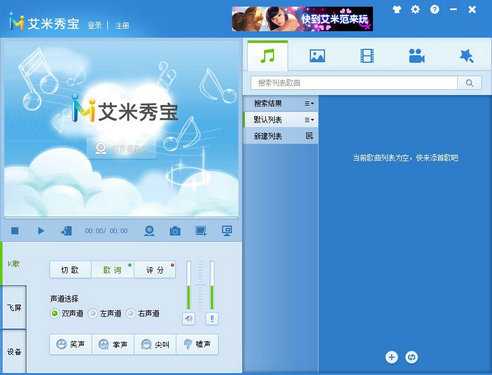Toggle the webcam icon in playback bar

click(x=149, y=231)
